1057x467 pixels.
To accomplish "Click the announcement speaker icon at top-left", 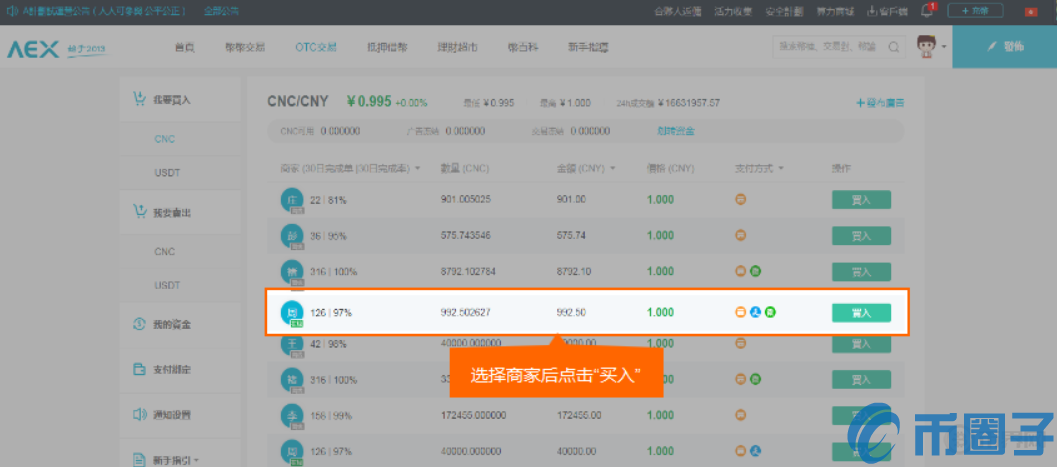I will pos(11,11).
